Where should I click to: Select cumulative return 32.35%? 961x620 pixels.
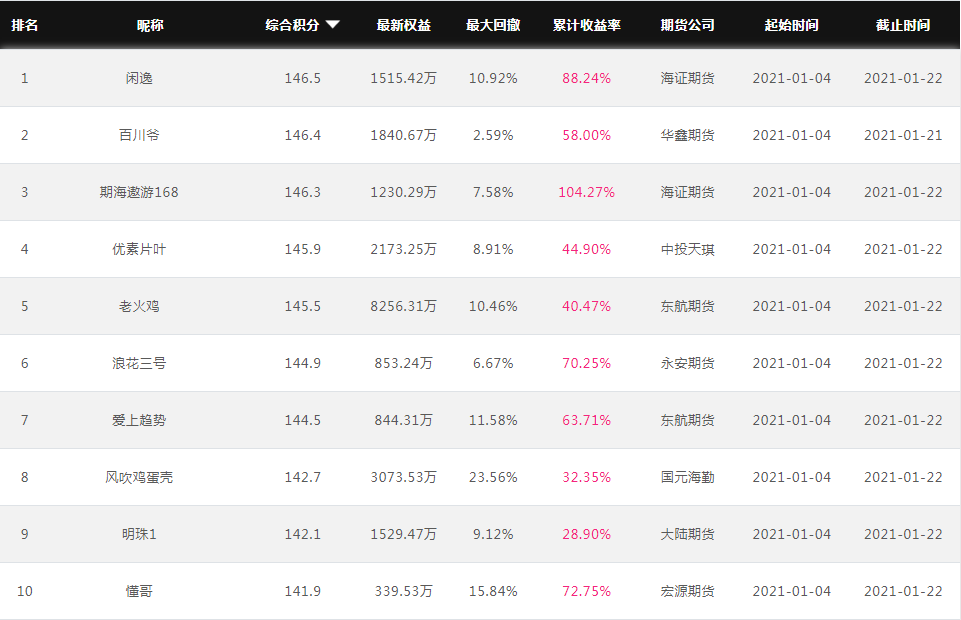tap(587, 477)
